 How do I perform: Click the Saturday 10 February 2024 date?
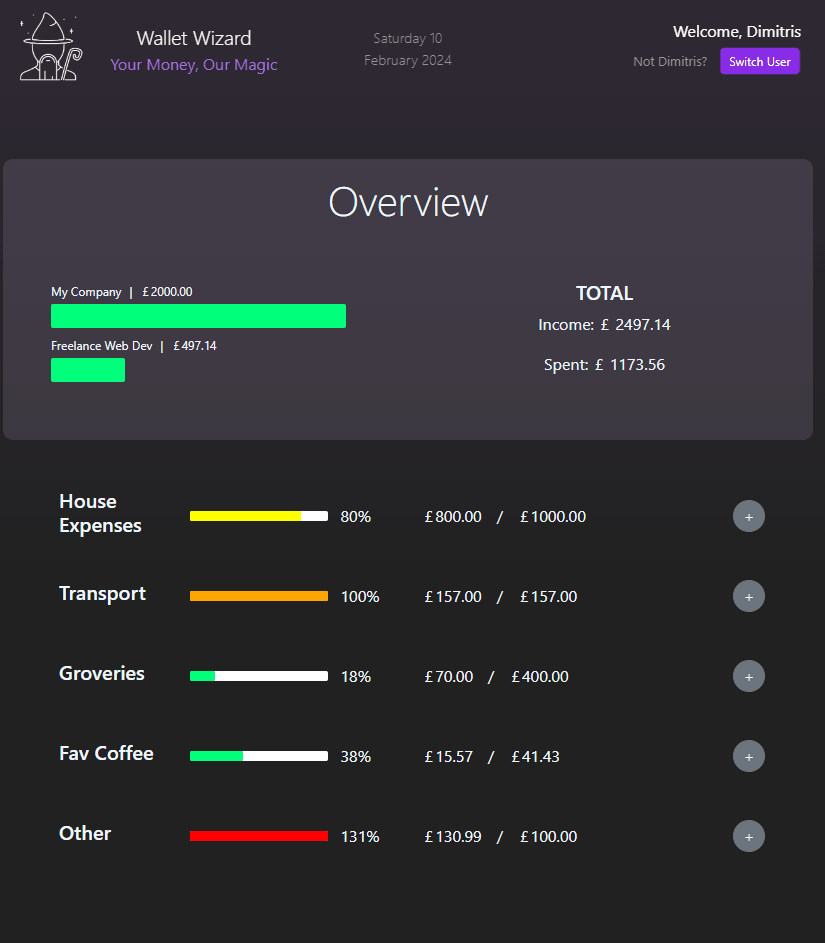pyautogui.click(x=408, y=49)
